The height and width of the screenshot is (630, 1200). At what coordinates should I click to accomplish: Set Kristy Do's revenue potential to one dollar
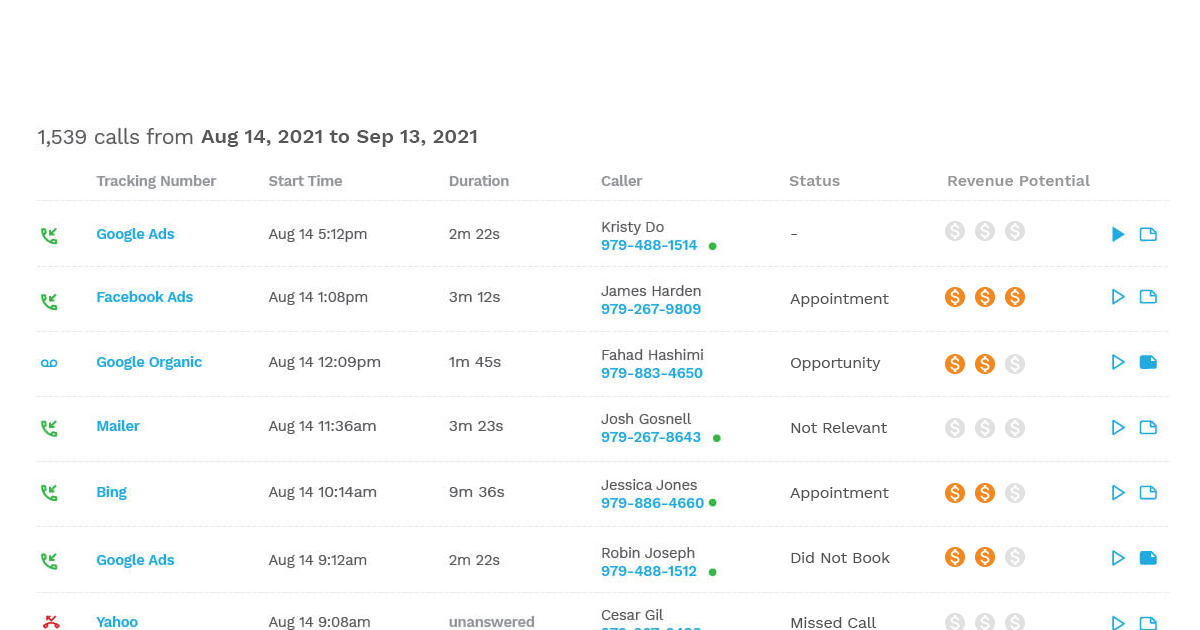click(x=955, y=231)
